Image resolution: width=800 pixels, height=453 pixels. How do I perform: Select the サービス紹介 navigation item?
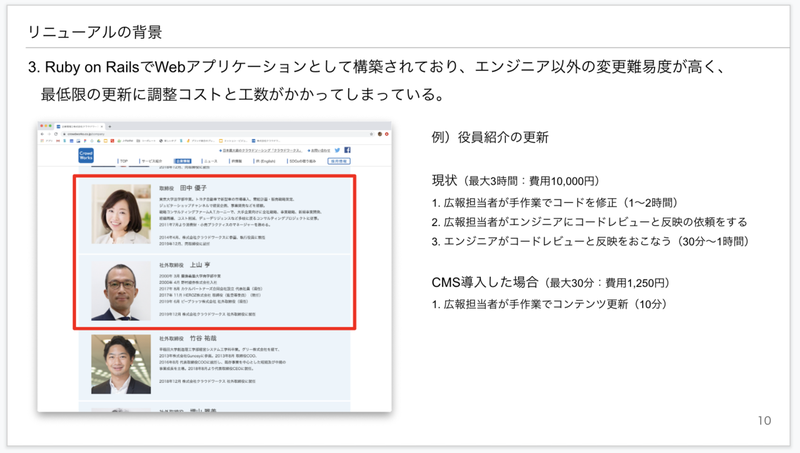pyautogui.click(x=151, y=160)
